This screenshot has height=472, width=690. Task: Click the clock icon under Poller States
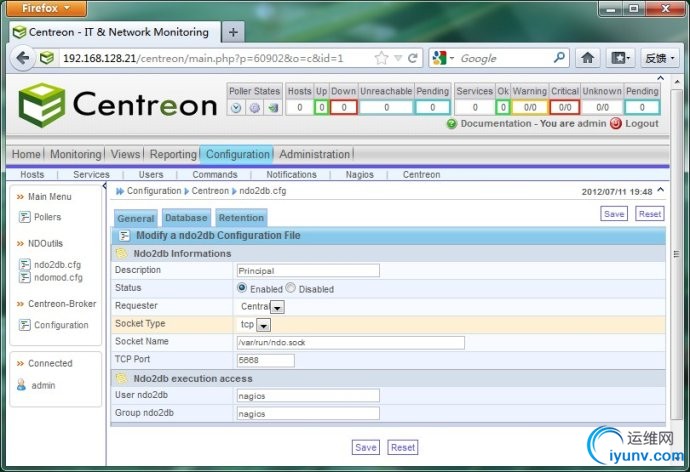[x=236, y=108]
